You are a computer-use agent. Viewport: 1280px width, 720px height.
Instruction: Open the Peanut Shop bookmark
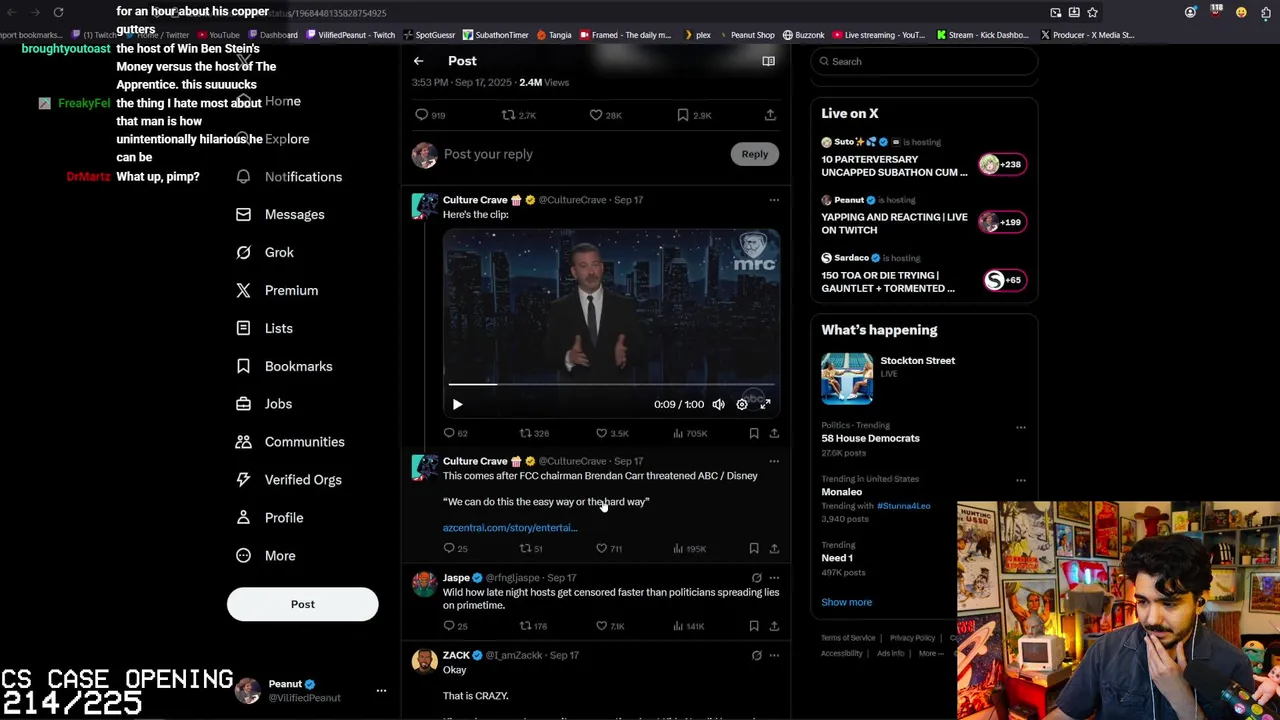(746, 35)
